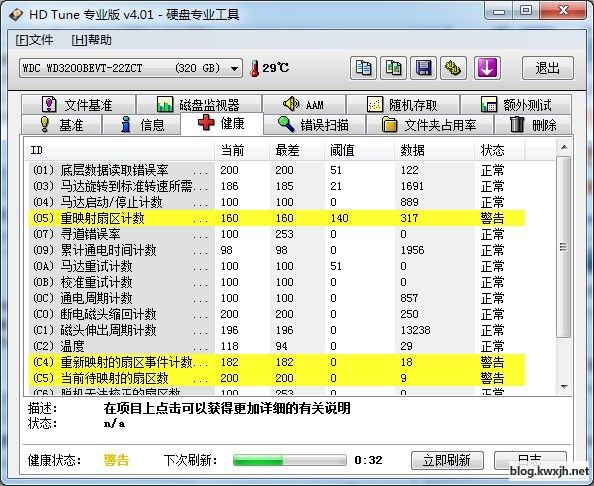This screenshot has height=486, width=594.
Task: Select row (C4) 重新映射的扇区事件计数
Action: [x=277, y=362]
